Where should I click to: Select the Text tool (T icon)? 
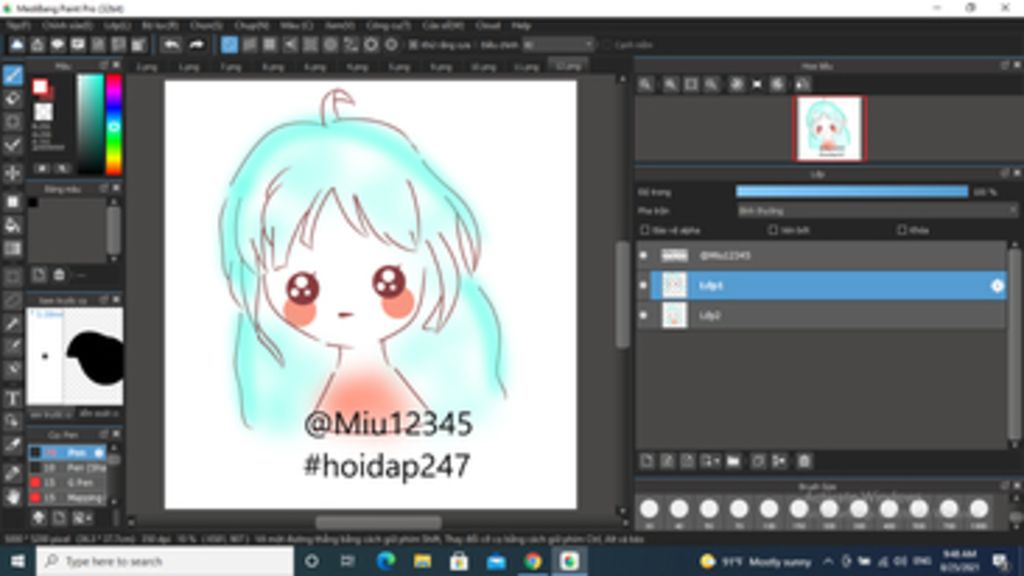click(x=12, y=398)
